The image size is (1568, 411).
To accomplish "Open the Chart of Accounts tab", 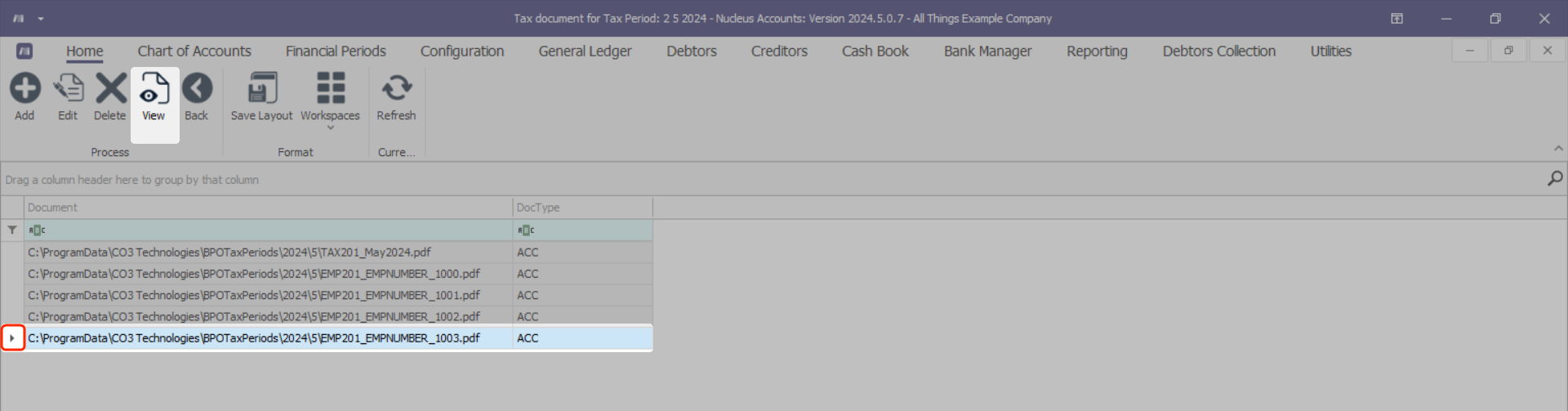I will click(194, 51).
